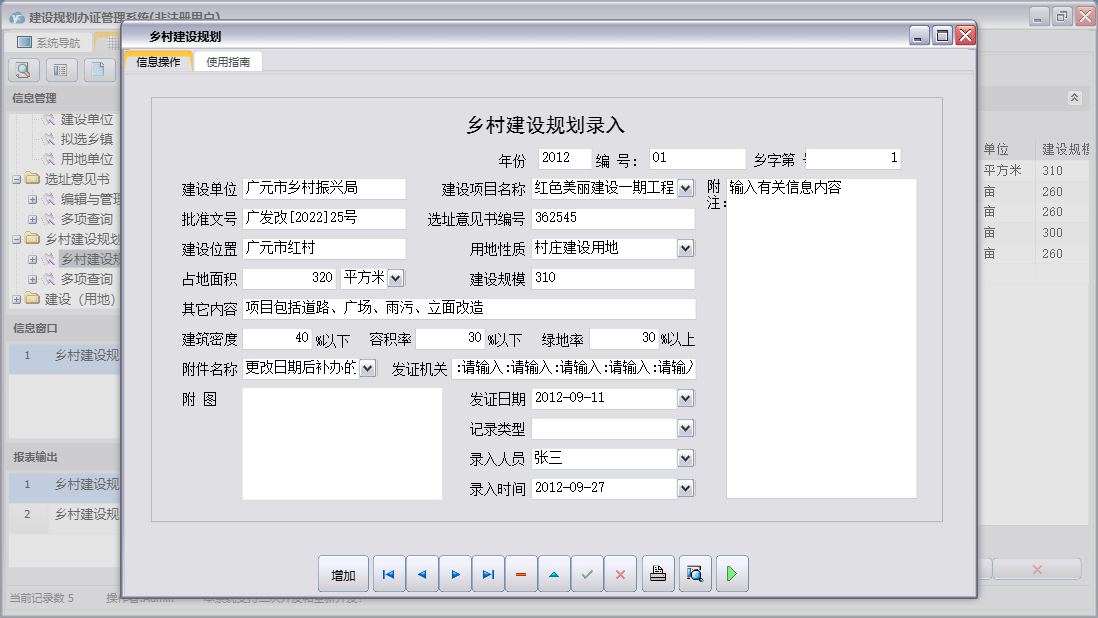
Task: Click the print icon in the toolbar
Action: (658, 573)
